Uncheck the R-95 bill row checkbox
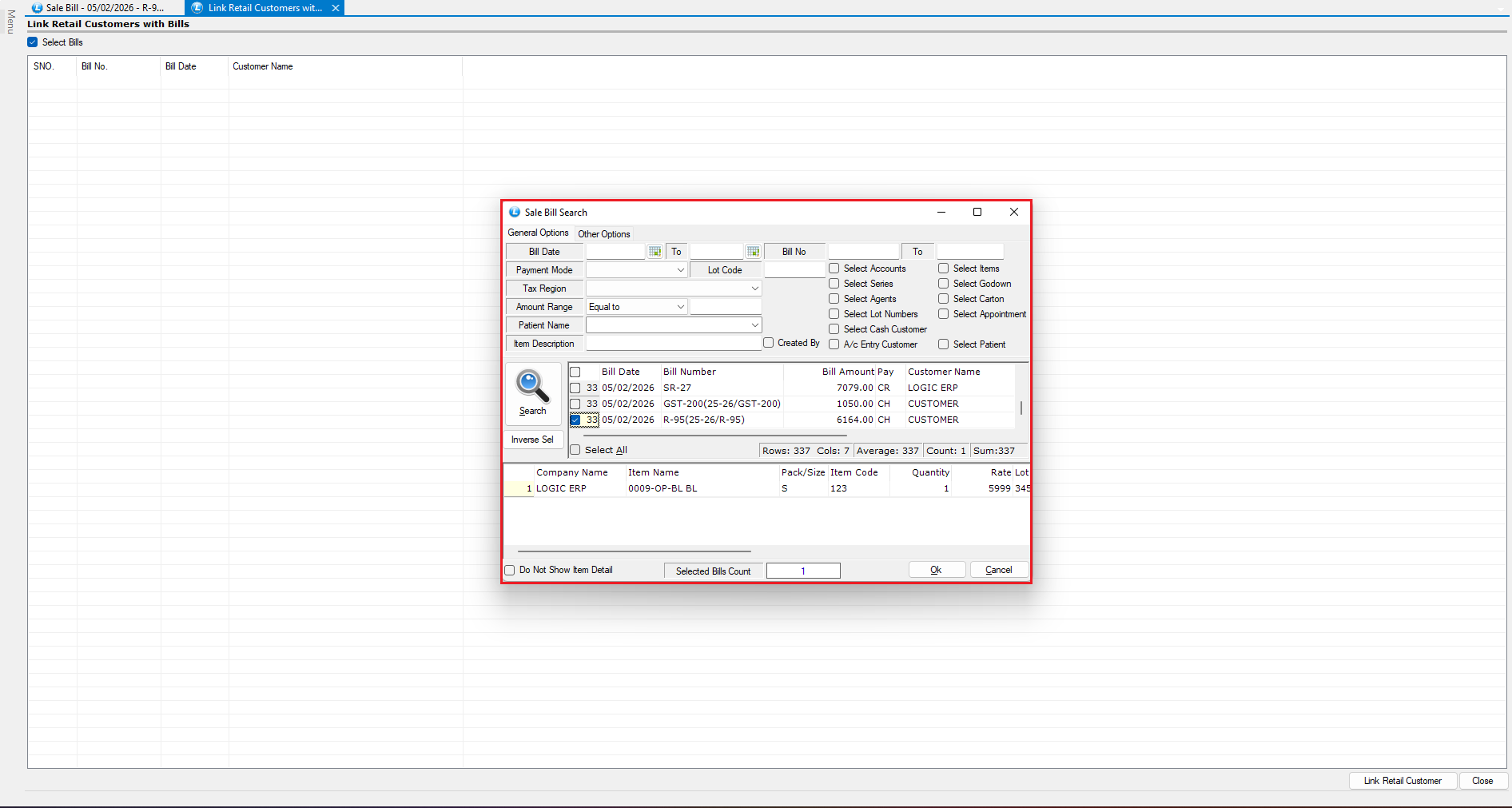 (x=575, y=420)
